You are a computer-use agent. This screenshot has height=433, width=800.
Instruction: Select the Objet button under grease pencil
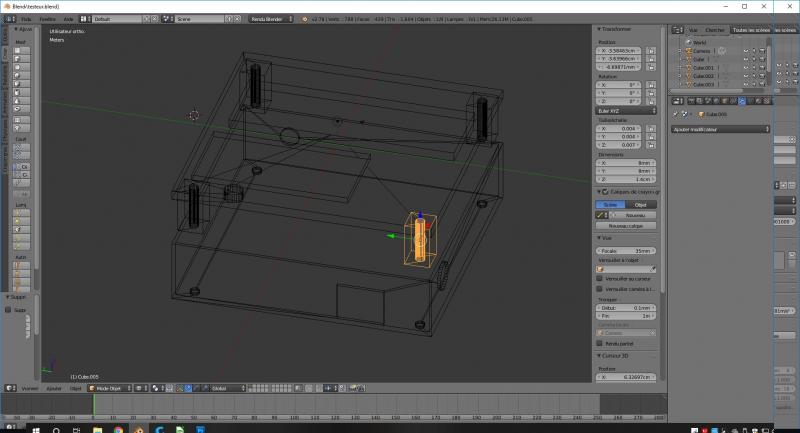[642, 204]
